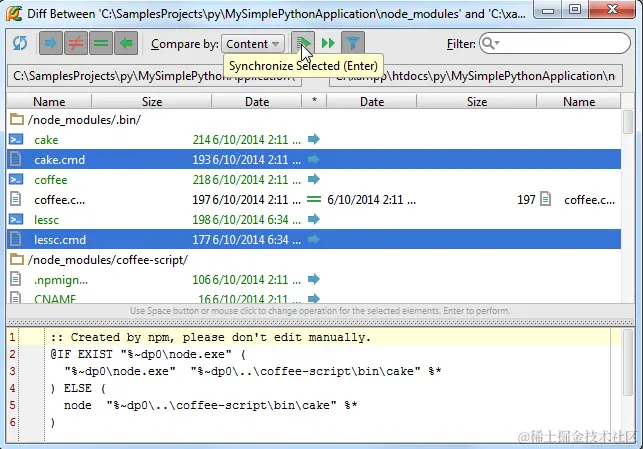
Task: Click copy-right arrow for .npmign...
Action: (314, 279)
